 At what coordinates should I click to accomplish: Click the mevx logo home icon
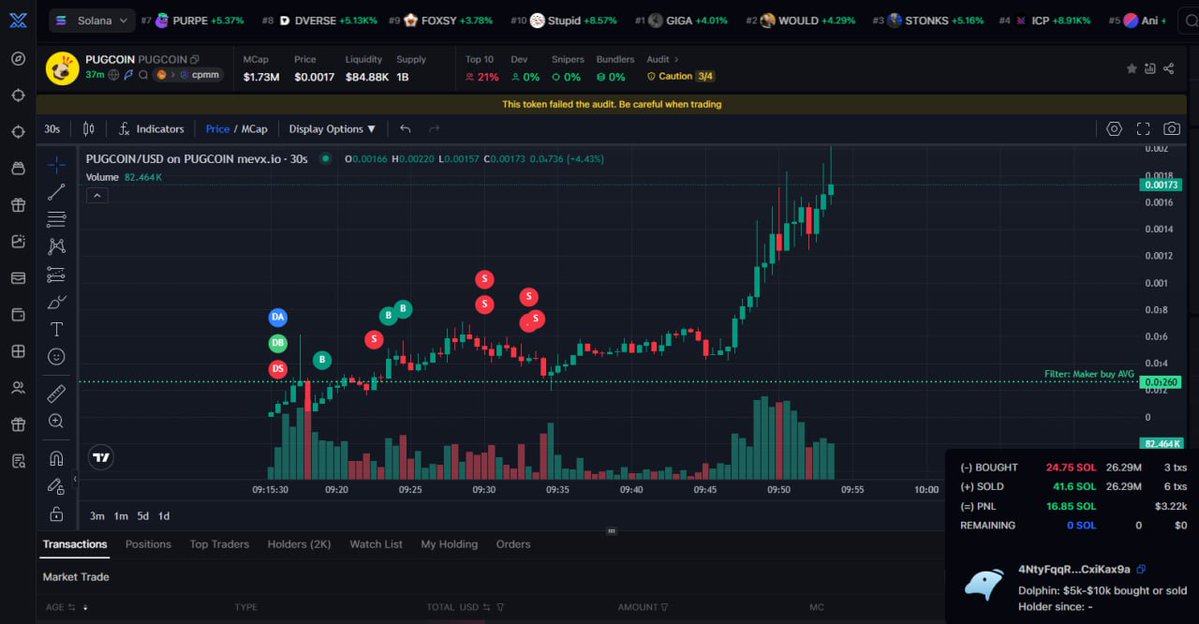coord(18,20)
